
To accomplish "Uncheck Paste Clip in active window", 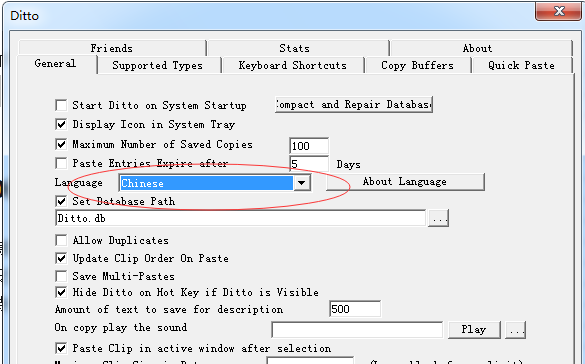I will 61,348.
